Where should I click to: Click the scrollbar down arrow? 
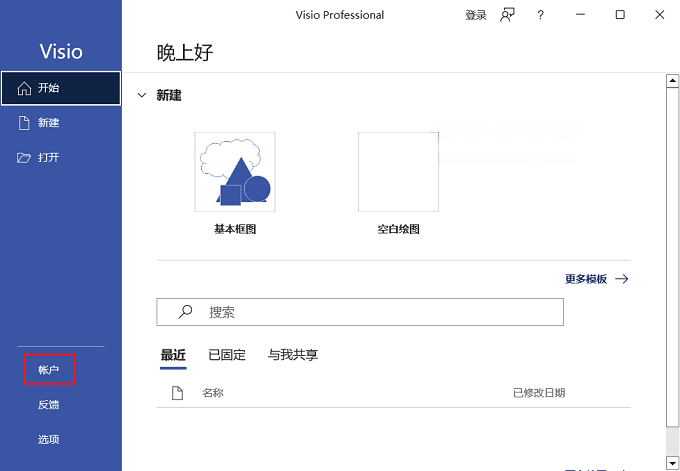coord(673,462)
